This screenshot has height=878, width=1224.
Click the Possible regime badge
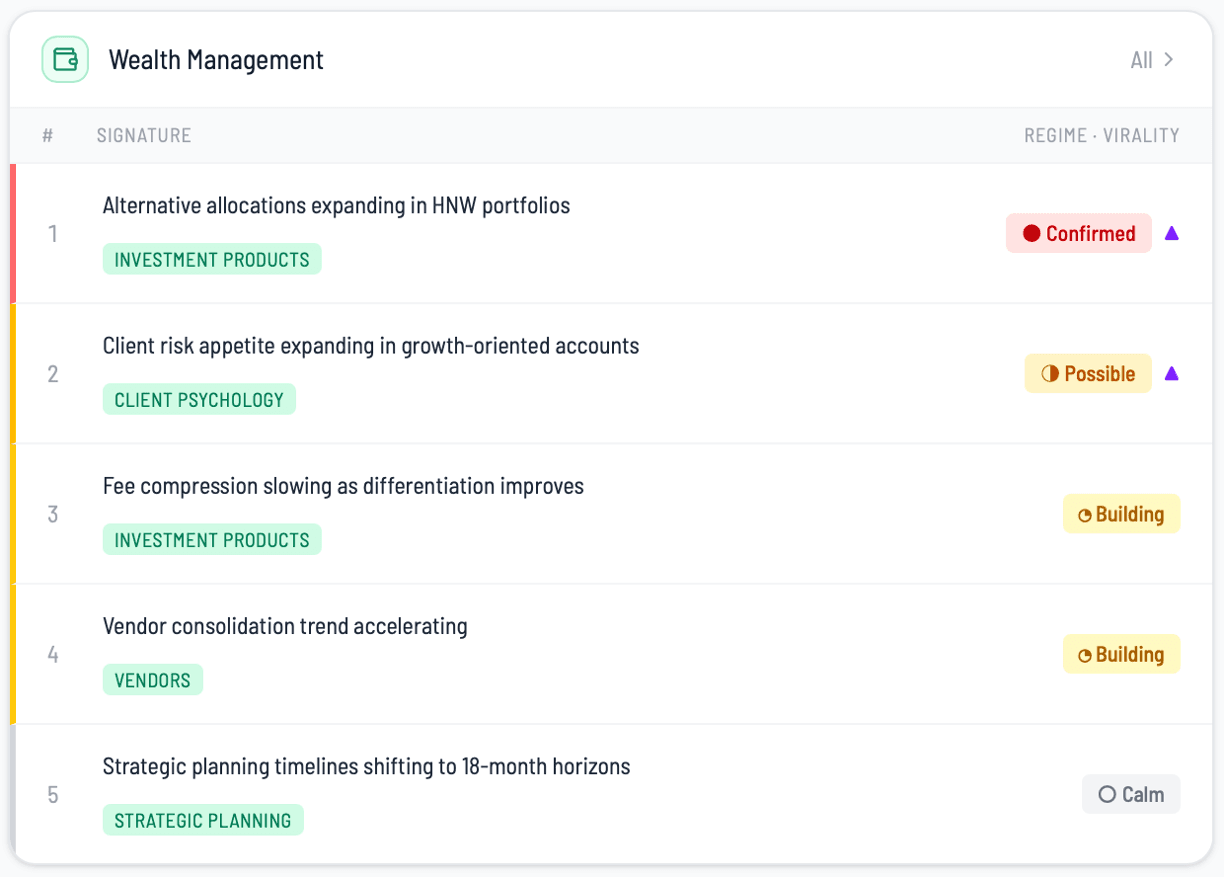point(1088,373)
